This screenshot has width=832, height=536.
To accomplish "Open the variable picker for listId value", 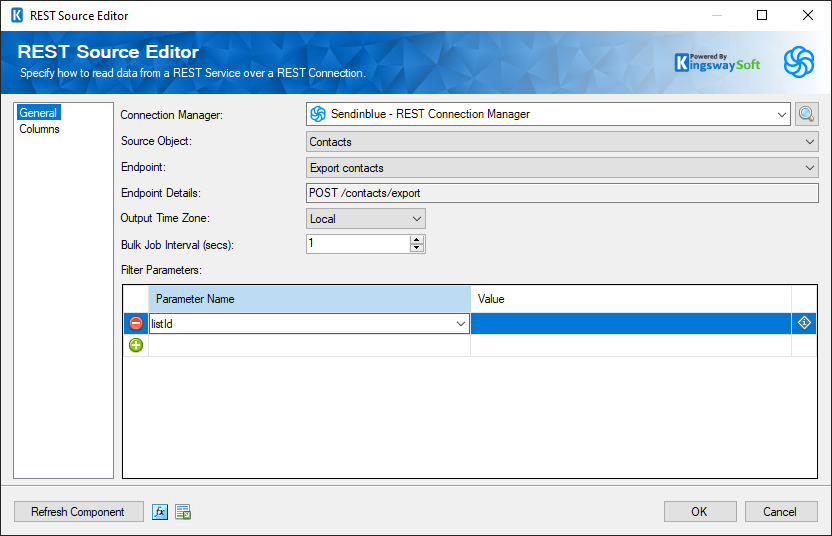I will coord(804,323).
